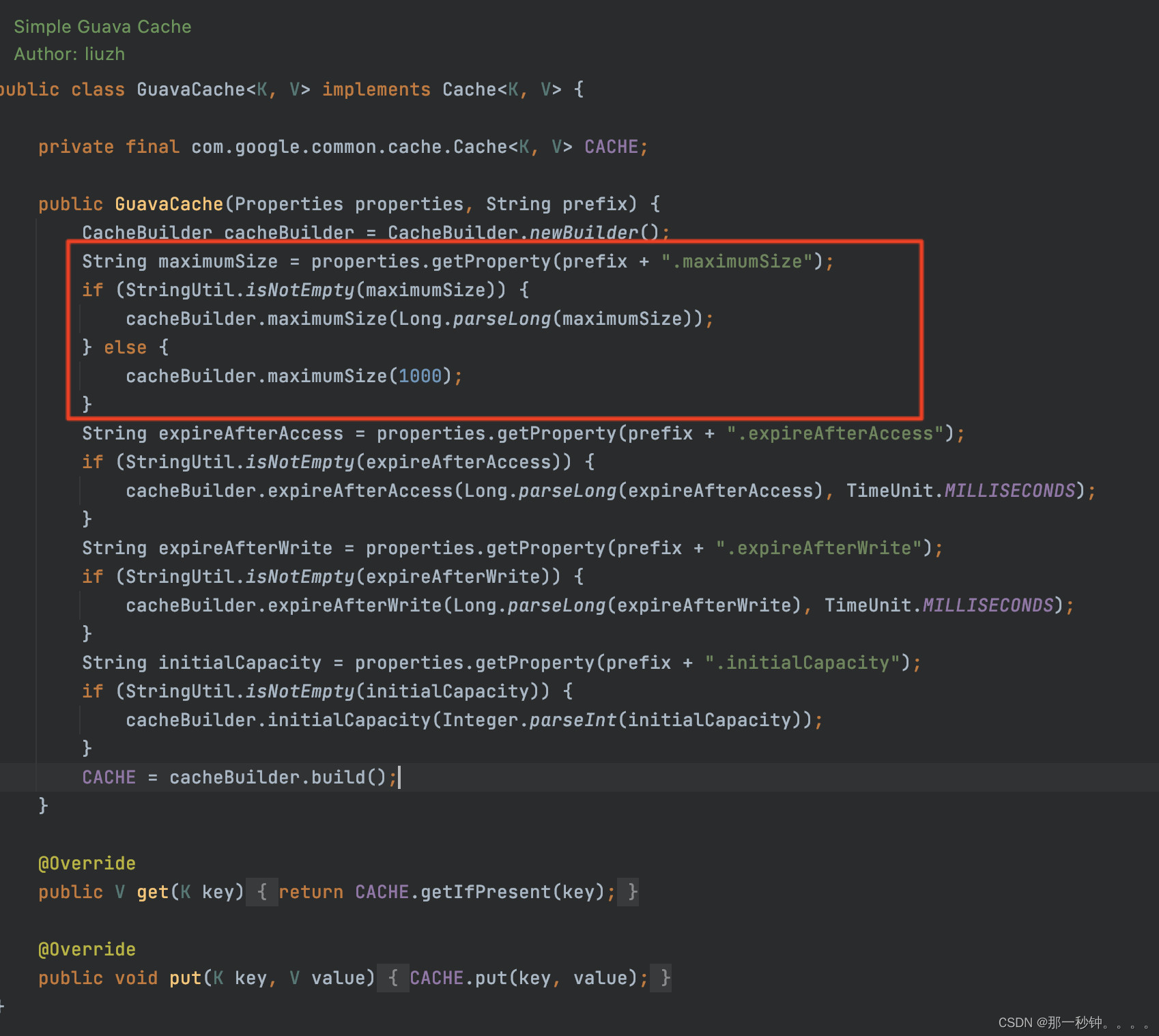Click isNotEmpty in the expireAfterWrite check
This screenshot has width=1159, height=1036.
pos(300,577)
